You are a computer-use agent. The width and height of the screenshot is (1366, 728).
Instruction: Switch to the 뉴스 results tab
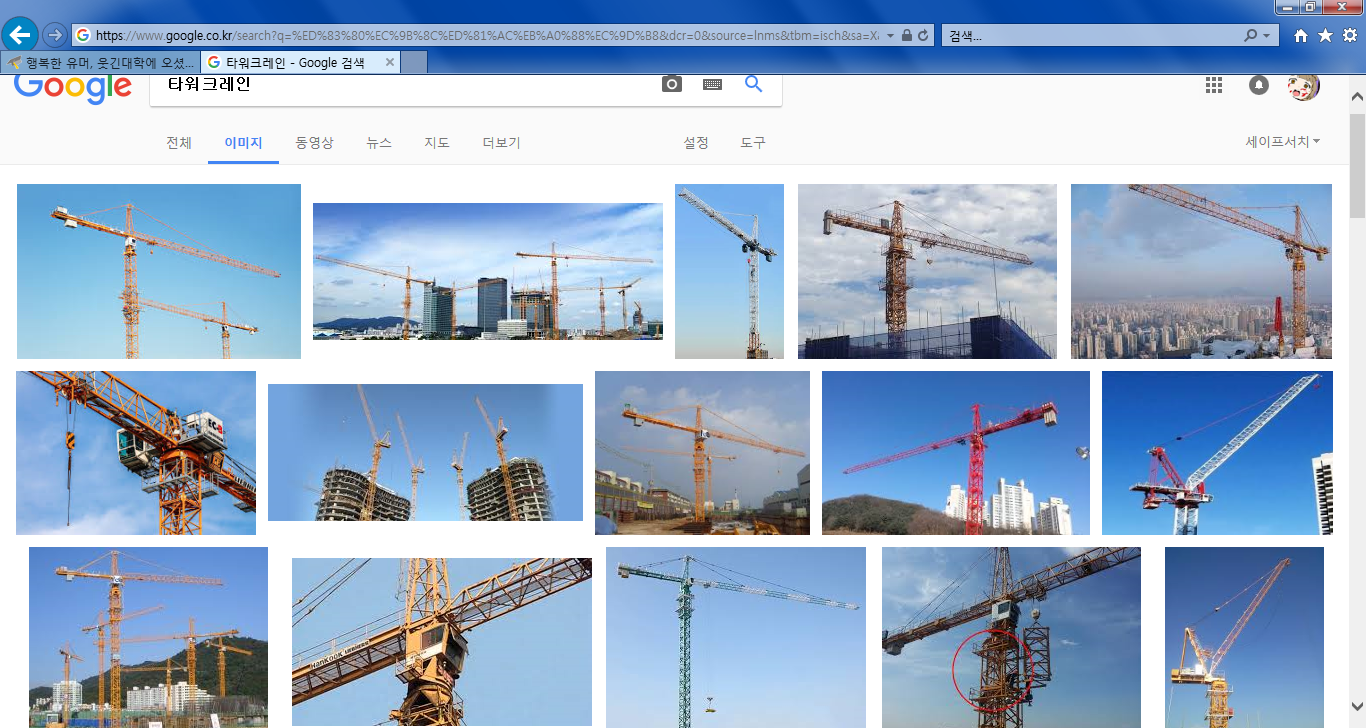379,143
